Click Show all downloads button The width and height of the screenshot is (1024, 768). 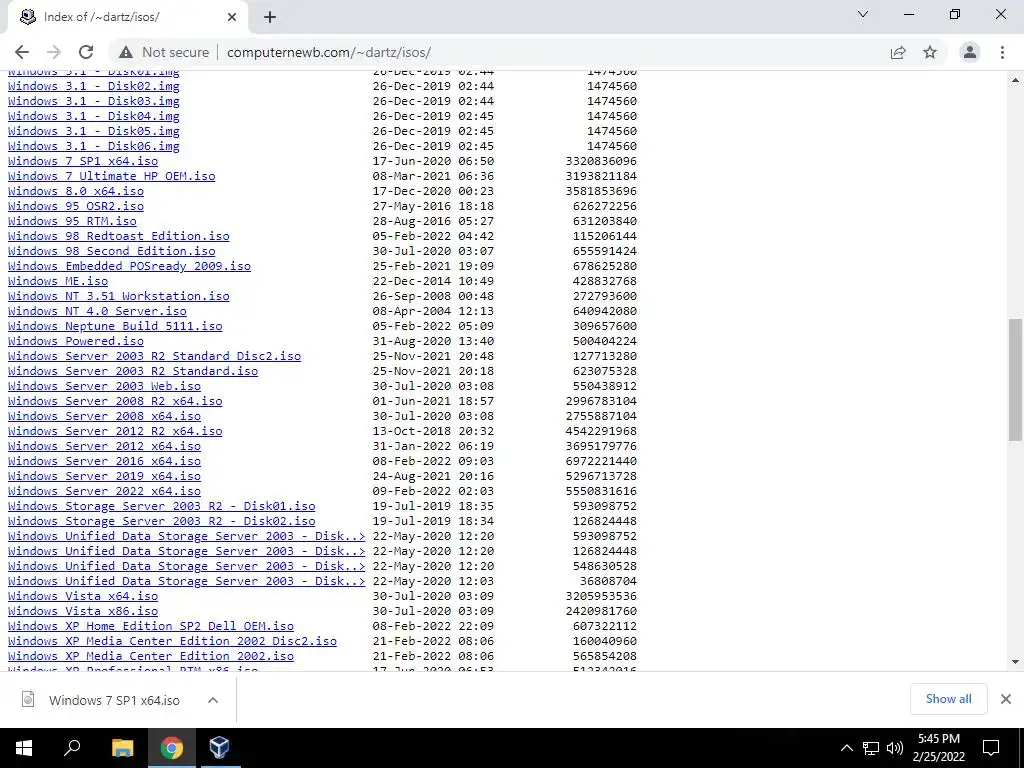click(948, 699)
